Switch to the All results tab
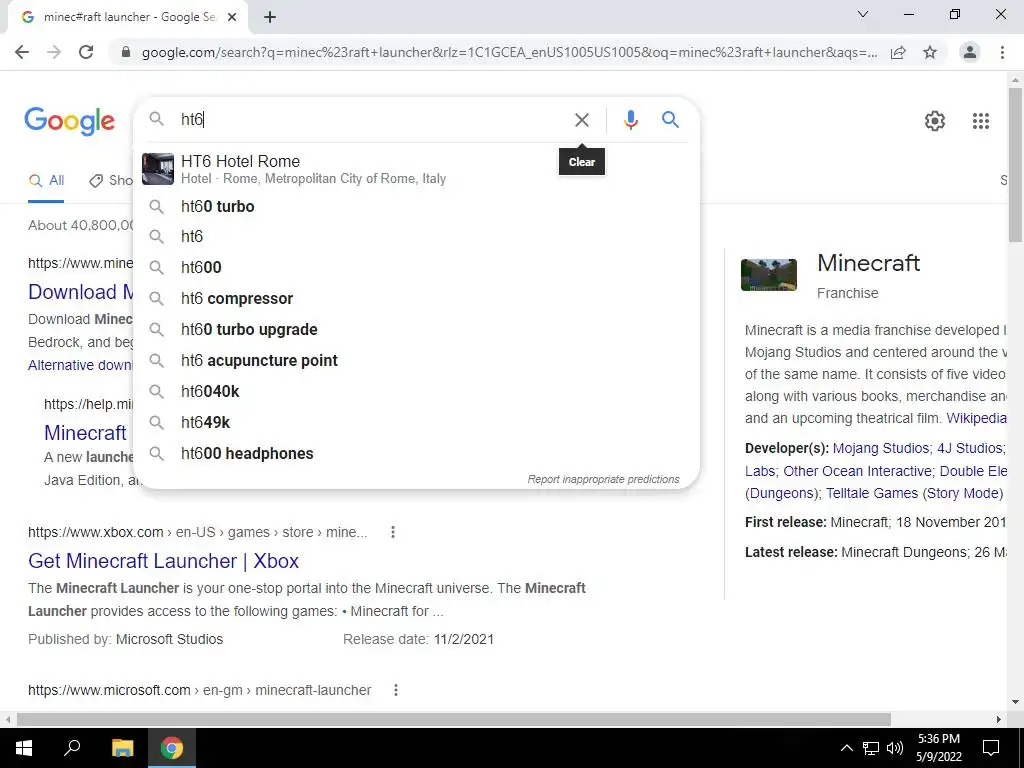 (46, 181)
